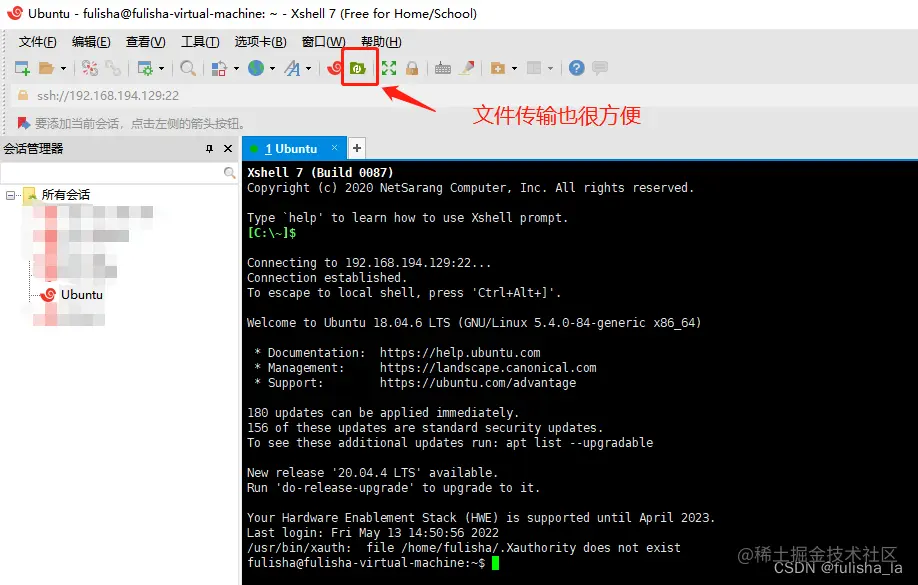Screen dimensions: 918x585
Task: Click the 'Xshell 7 (Build 0087)' text
Action: click(320, 173)
